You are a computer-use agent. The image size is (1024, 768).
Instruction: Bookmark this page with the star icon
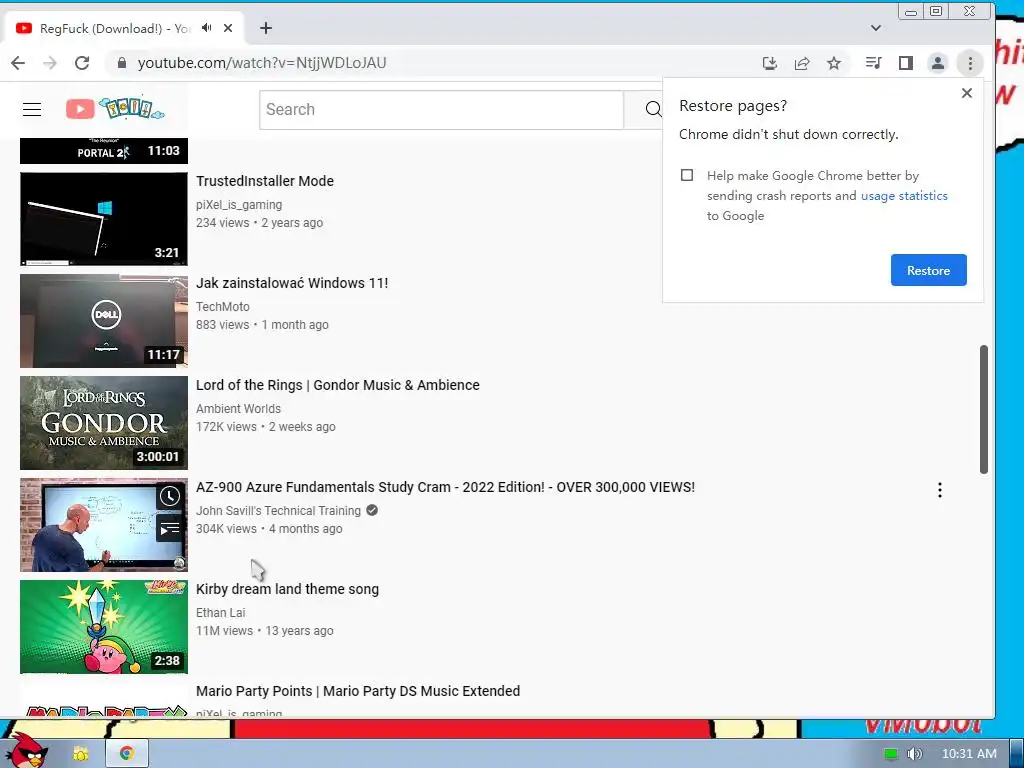(834, 63)
